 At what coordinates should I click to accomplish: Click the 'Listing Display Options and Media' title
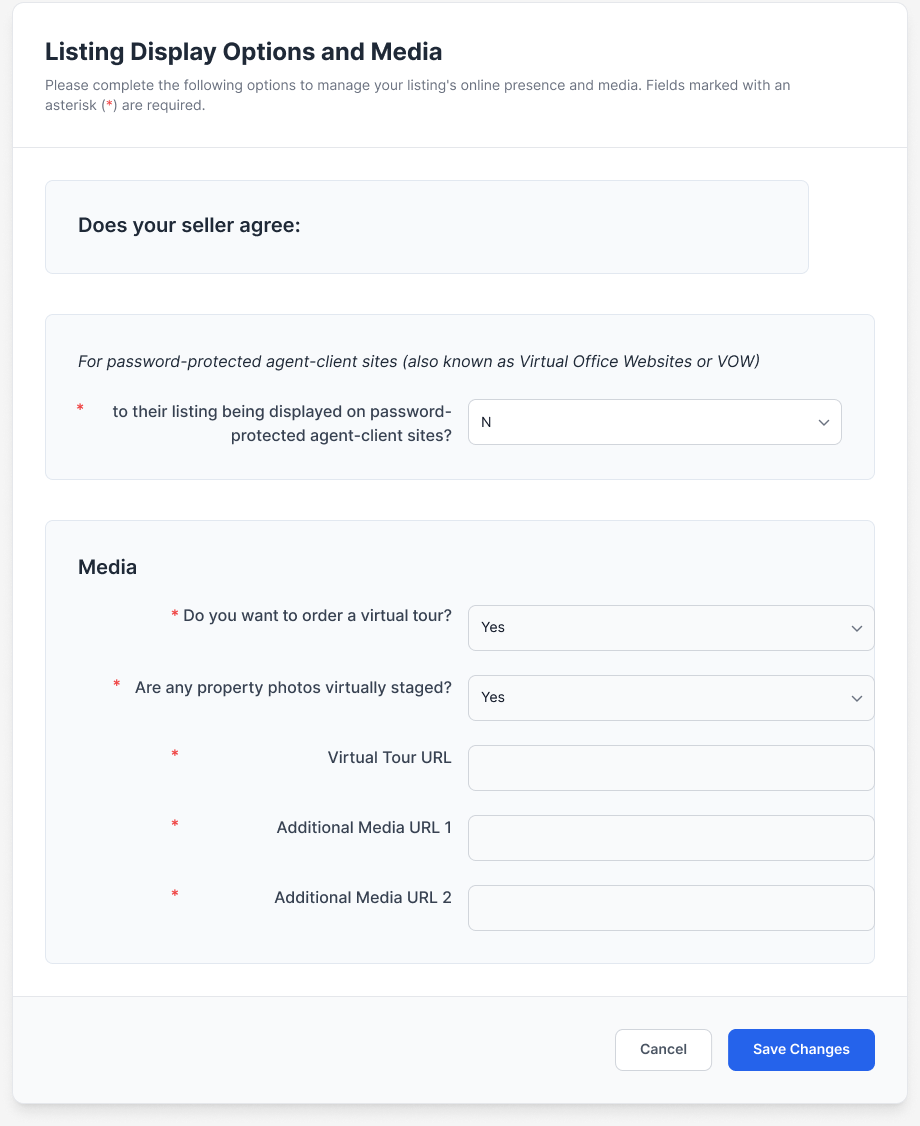point(243,52)
